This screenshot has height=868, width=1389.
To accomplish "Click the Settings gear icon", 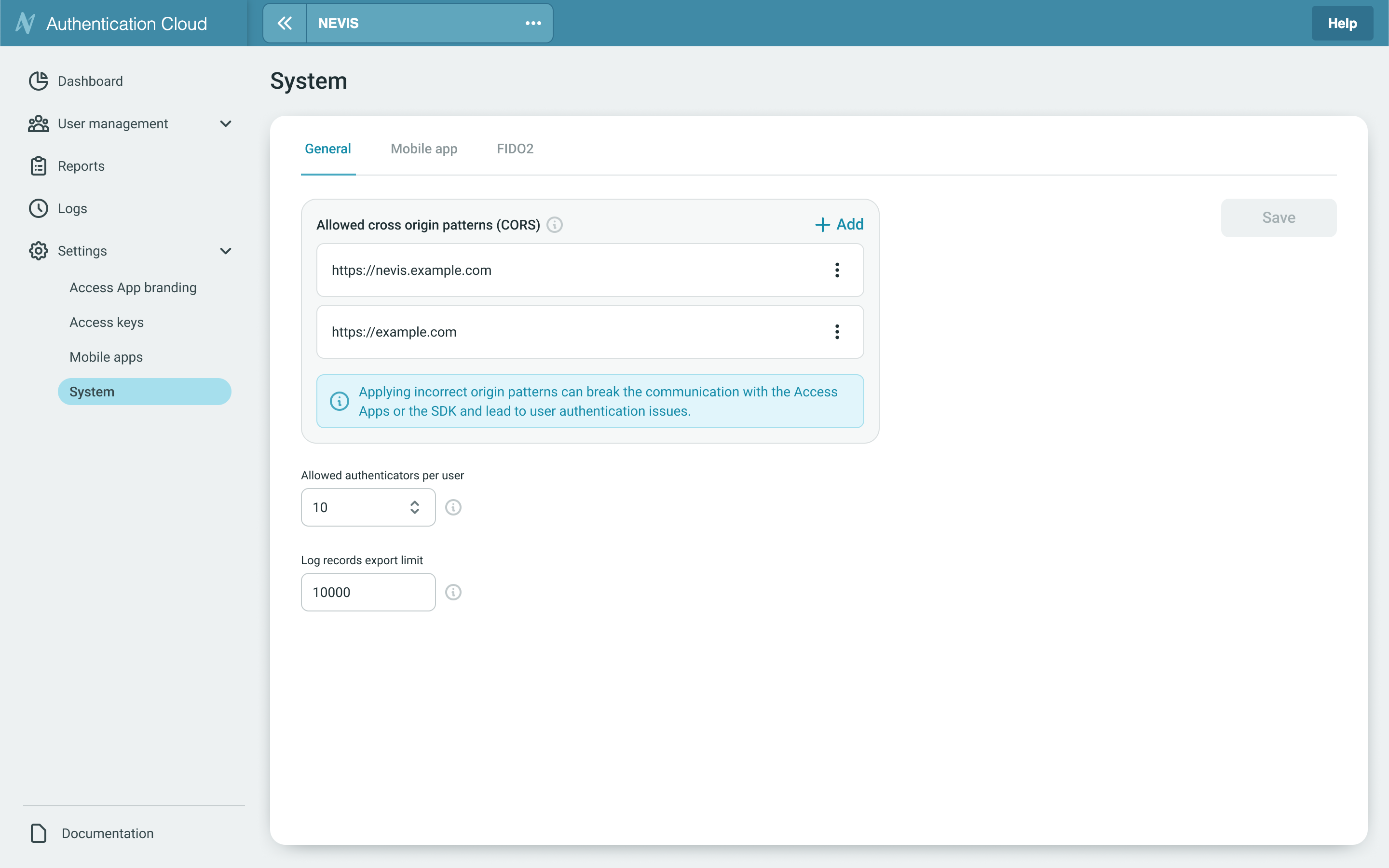I will click(38, 251).
